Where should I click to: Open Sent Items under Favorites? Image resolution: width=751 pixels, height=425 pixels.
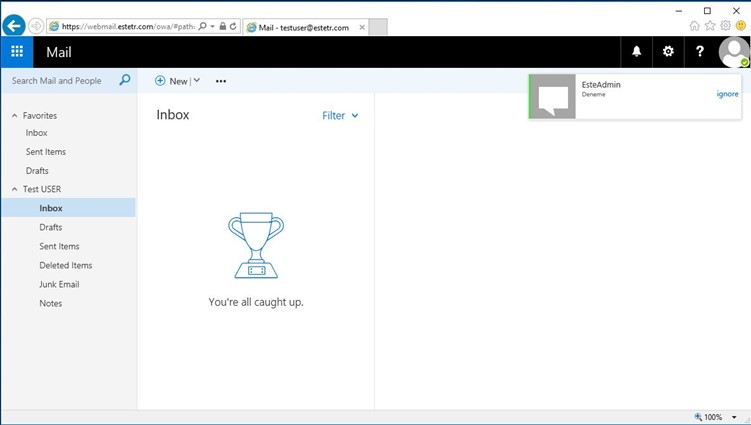coord(46,151)
